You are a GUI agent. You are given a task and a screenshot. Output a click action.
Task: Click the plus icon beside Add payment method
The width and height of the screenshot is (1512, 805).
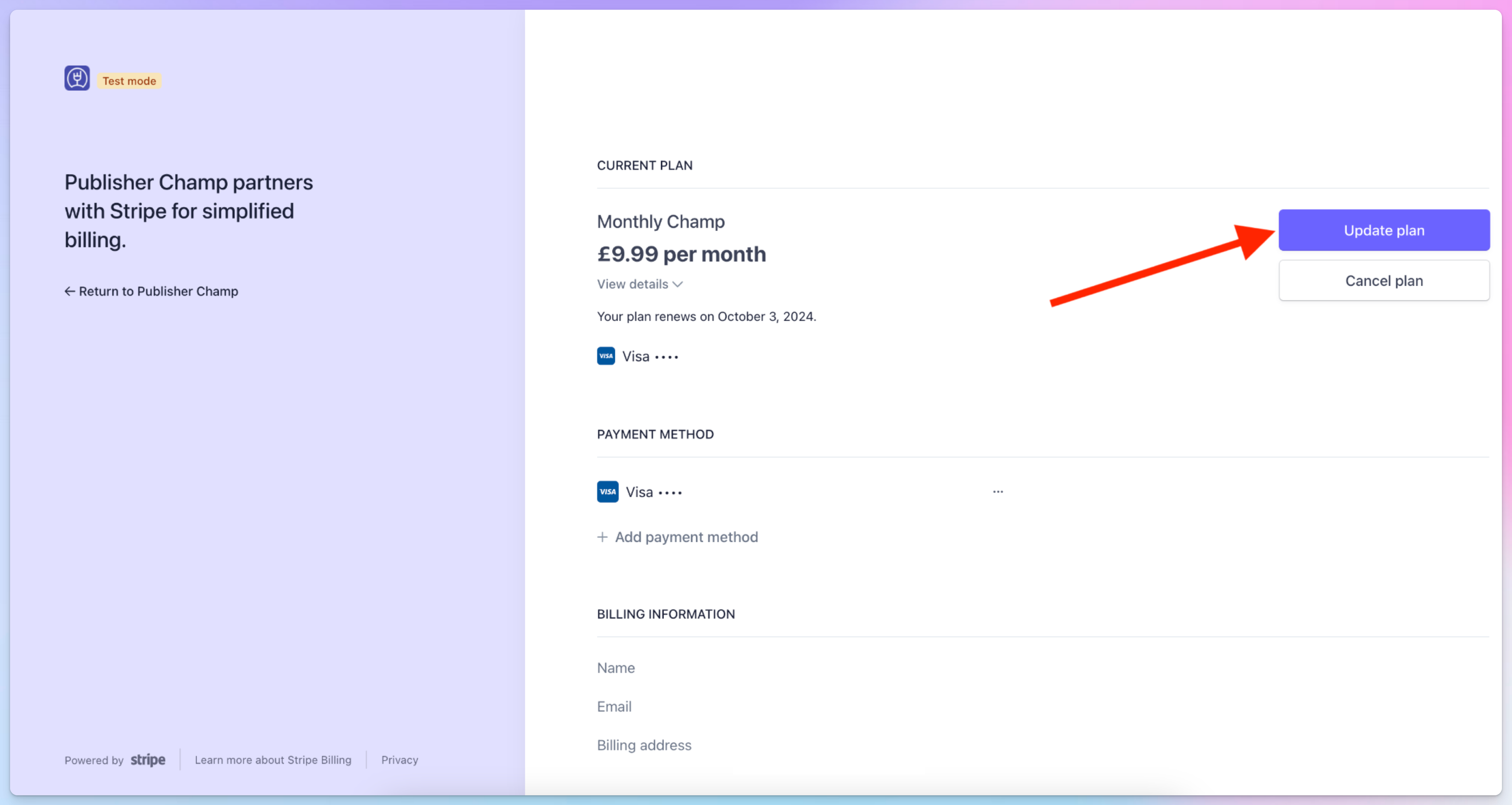coord(602,537)
